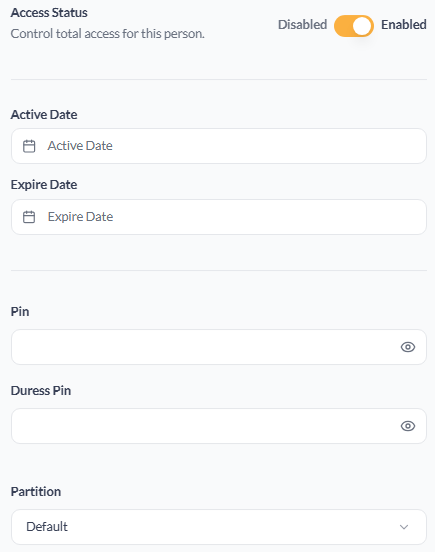
Task: Click the Disabled label beside the switch
Action: pyautogui.click(x=303, y=25)
